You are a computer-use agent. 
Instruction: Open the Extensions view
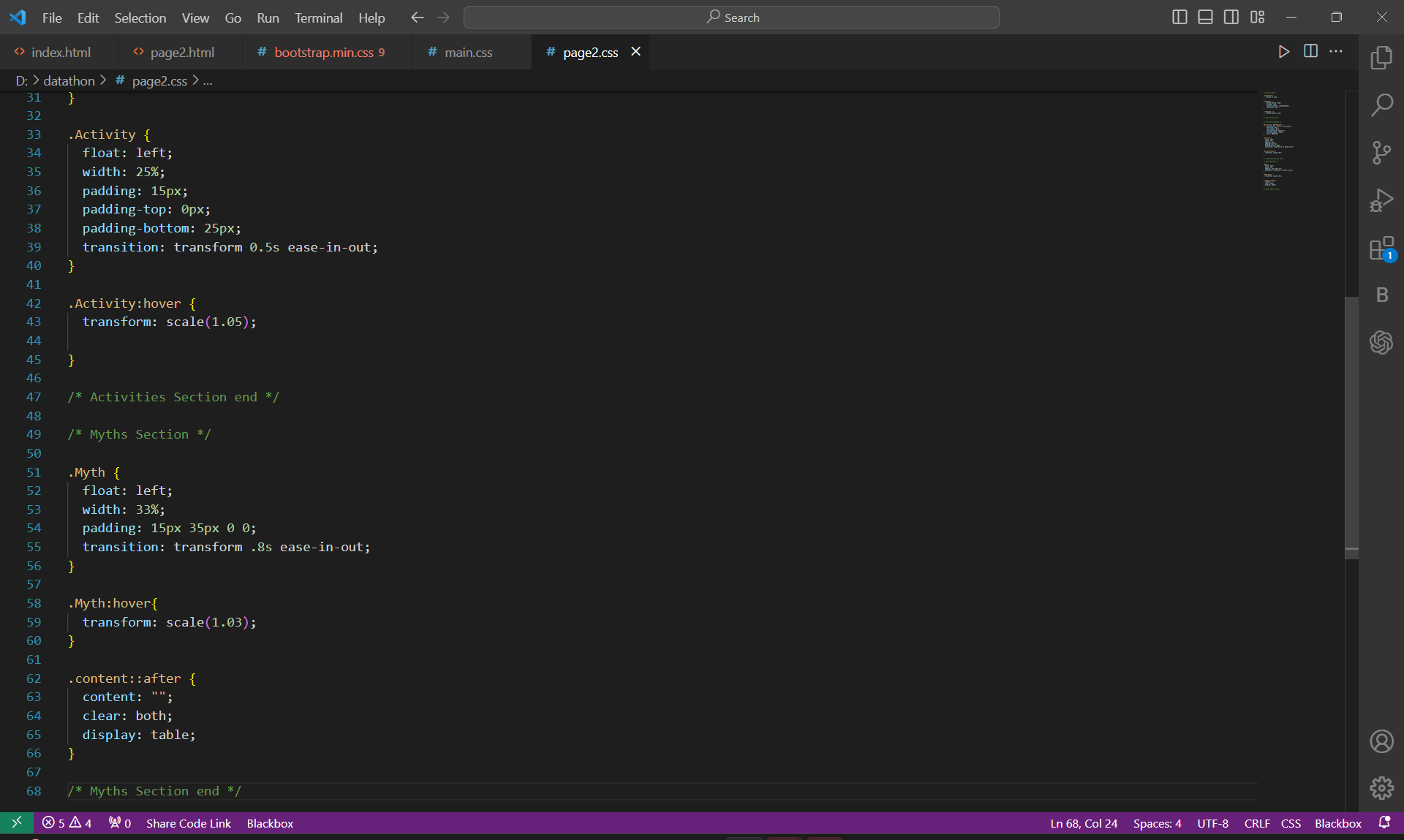[1381, 249]
